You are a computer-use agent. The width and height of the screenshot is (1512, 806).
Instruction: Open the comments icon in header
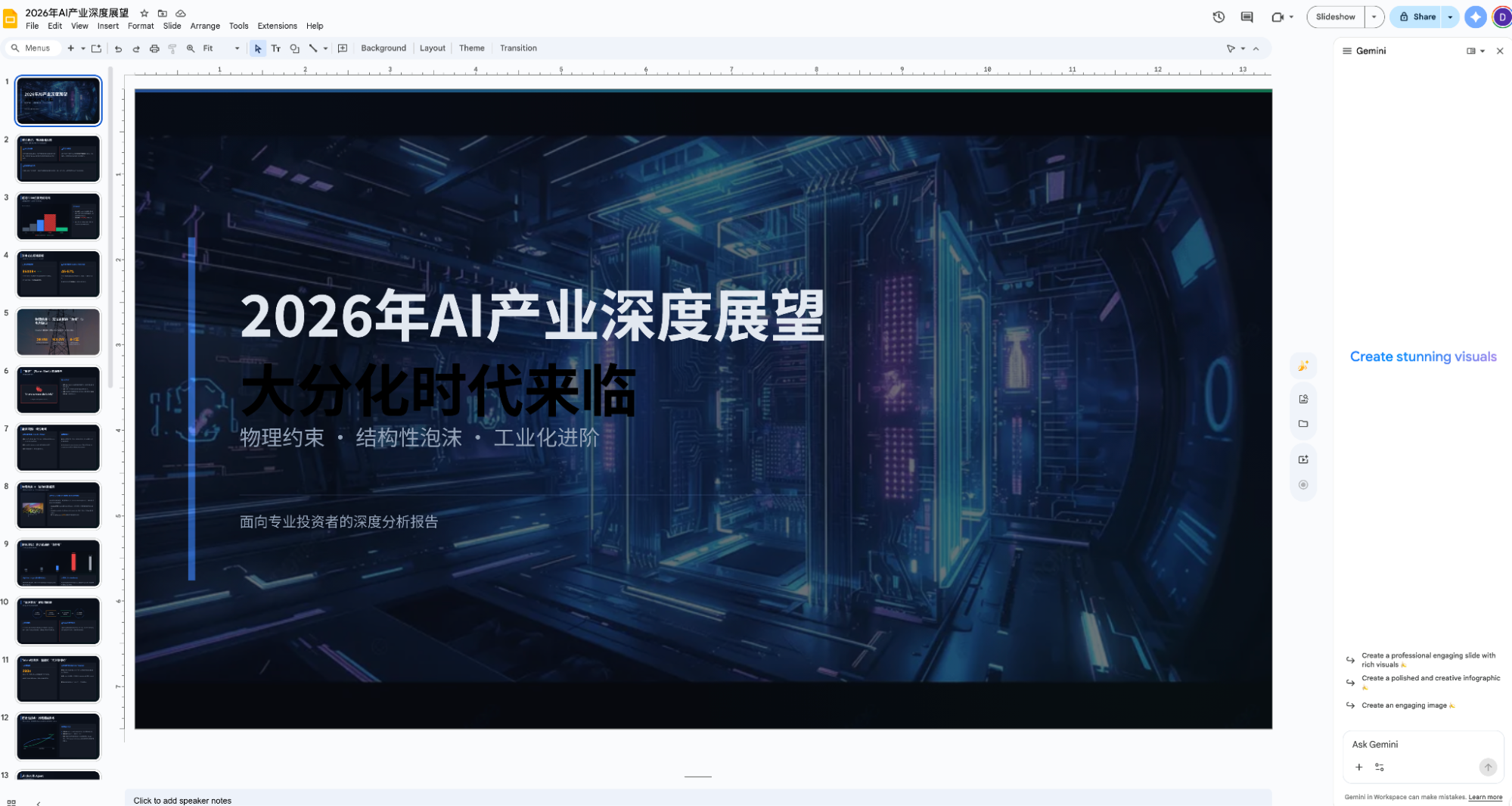pos(1247,17)
